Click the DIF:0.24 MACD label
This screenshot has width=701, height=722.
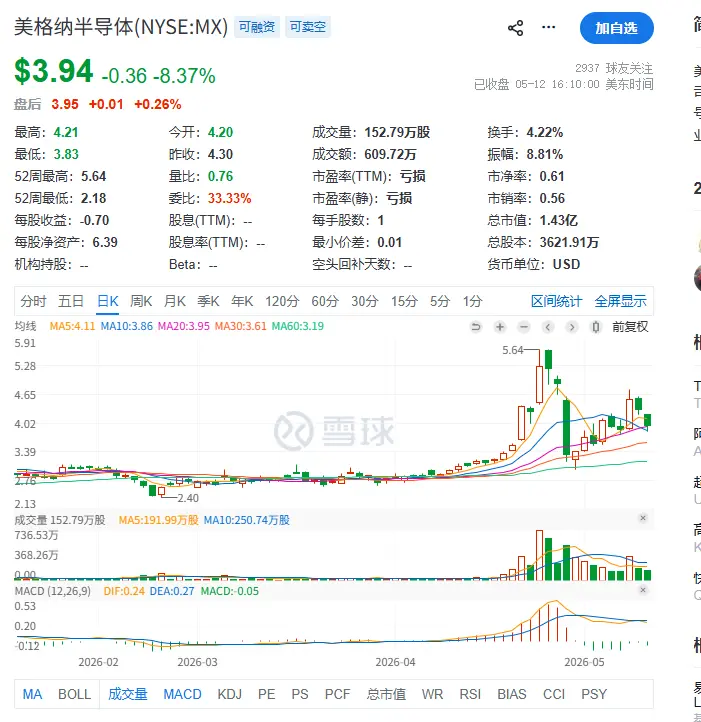click(124, 591)
